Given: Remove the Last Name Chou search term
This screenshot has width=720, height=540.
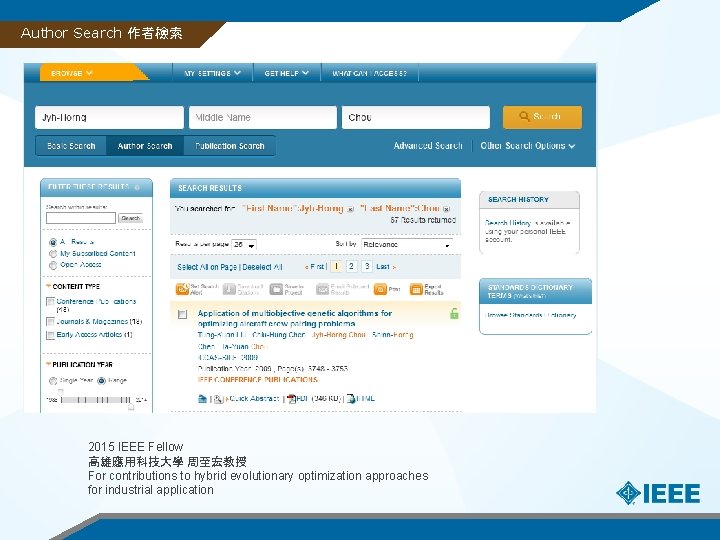Looking at the screenshot, I should (x=446, y=209).
